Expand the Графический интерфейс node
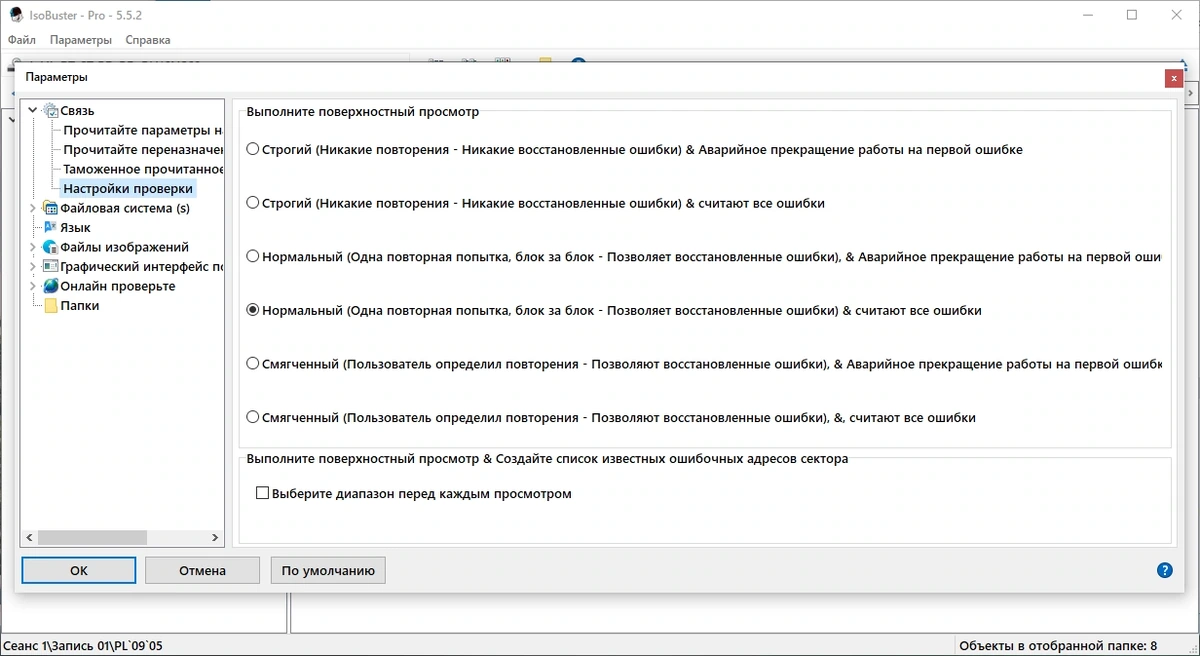The height and width of the screenshot is (656, 1200). pyautogui.click(x=33, y=267)
